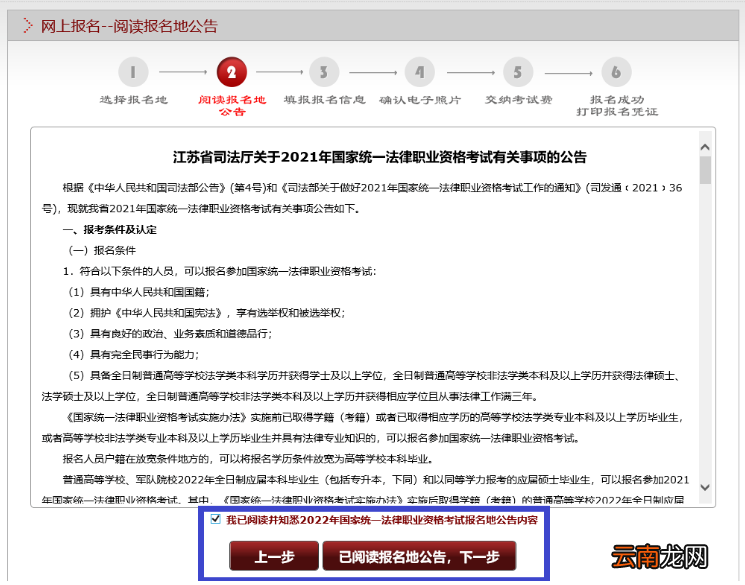The height and width of the screenshot is (585, 745).
Task: Click the line (3) 具有良好的政治、业务素质
Action: [x=170, y=334]
